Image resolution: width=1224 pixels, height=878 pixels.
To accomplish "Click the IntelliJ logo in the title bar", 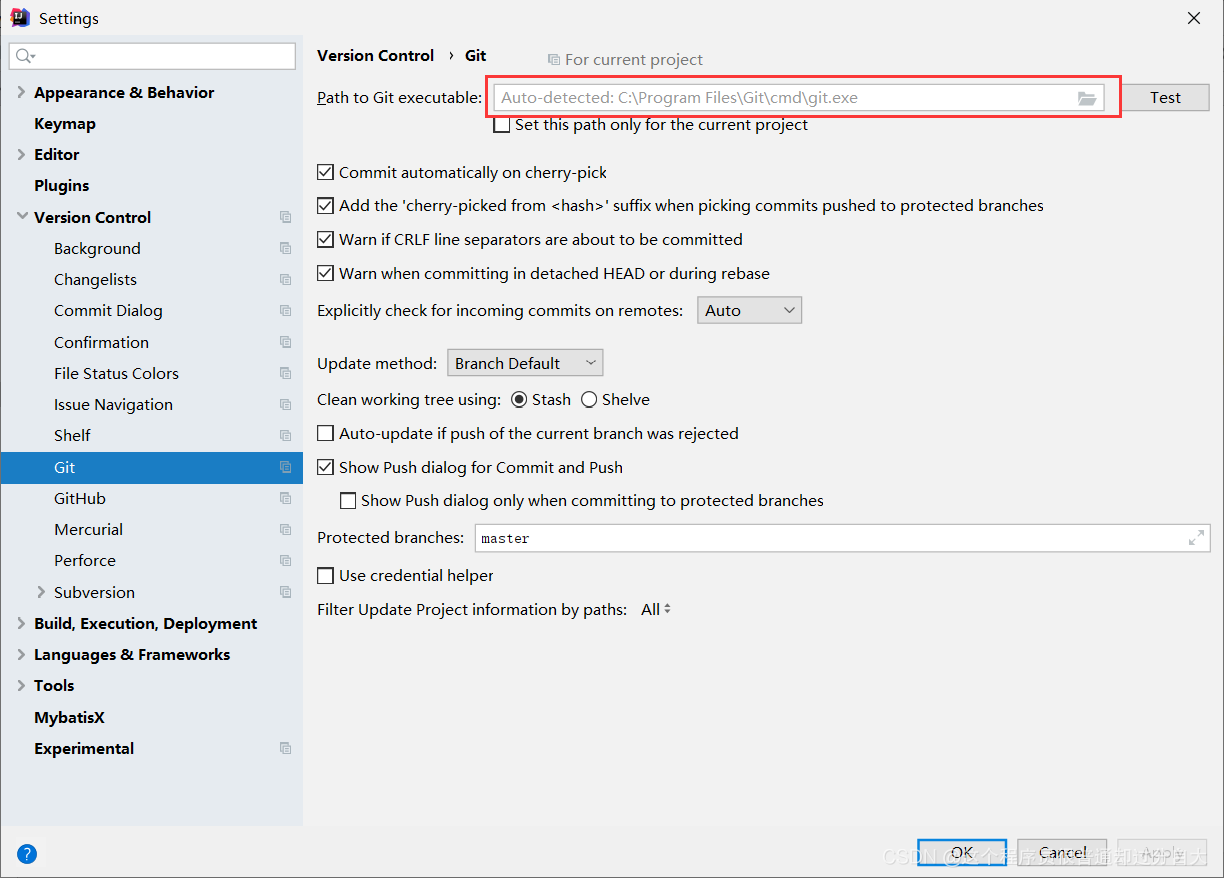I will [x=19, y=18].
